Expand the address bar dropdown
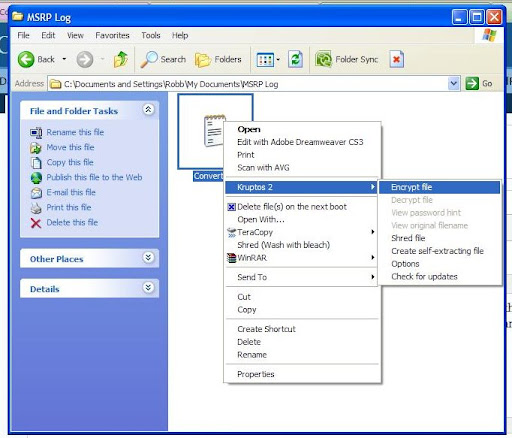This screenshot has height=438, width=512. [x=453, y=83]
